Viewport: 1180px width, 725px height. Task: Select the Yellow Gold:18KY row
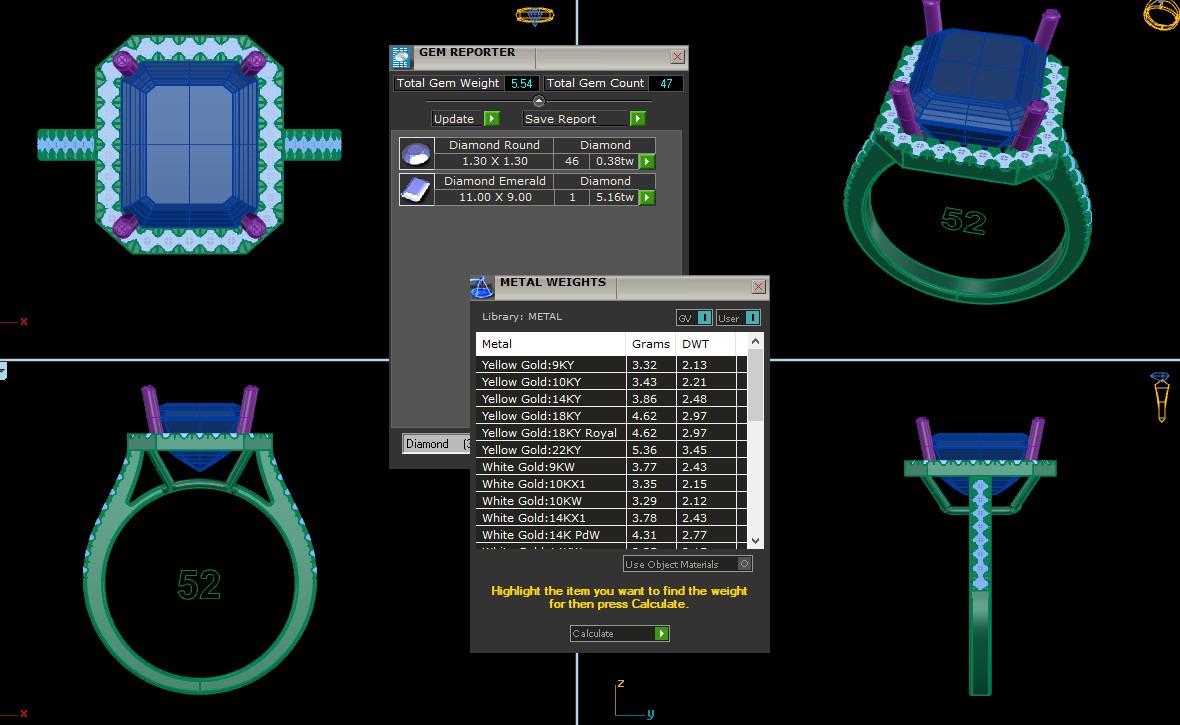(x=550, y=416)
